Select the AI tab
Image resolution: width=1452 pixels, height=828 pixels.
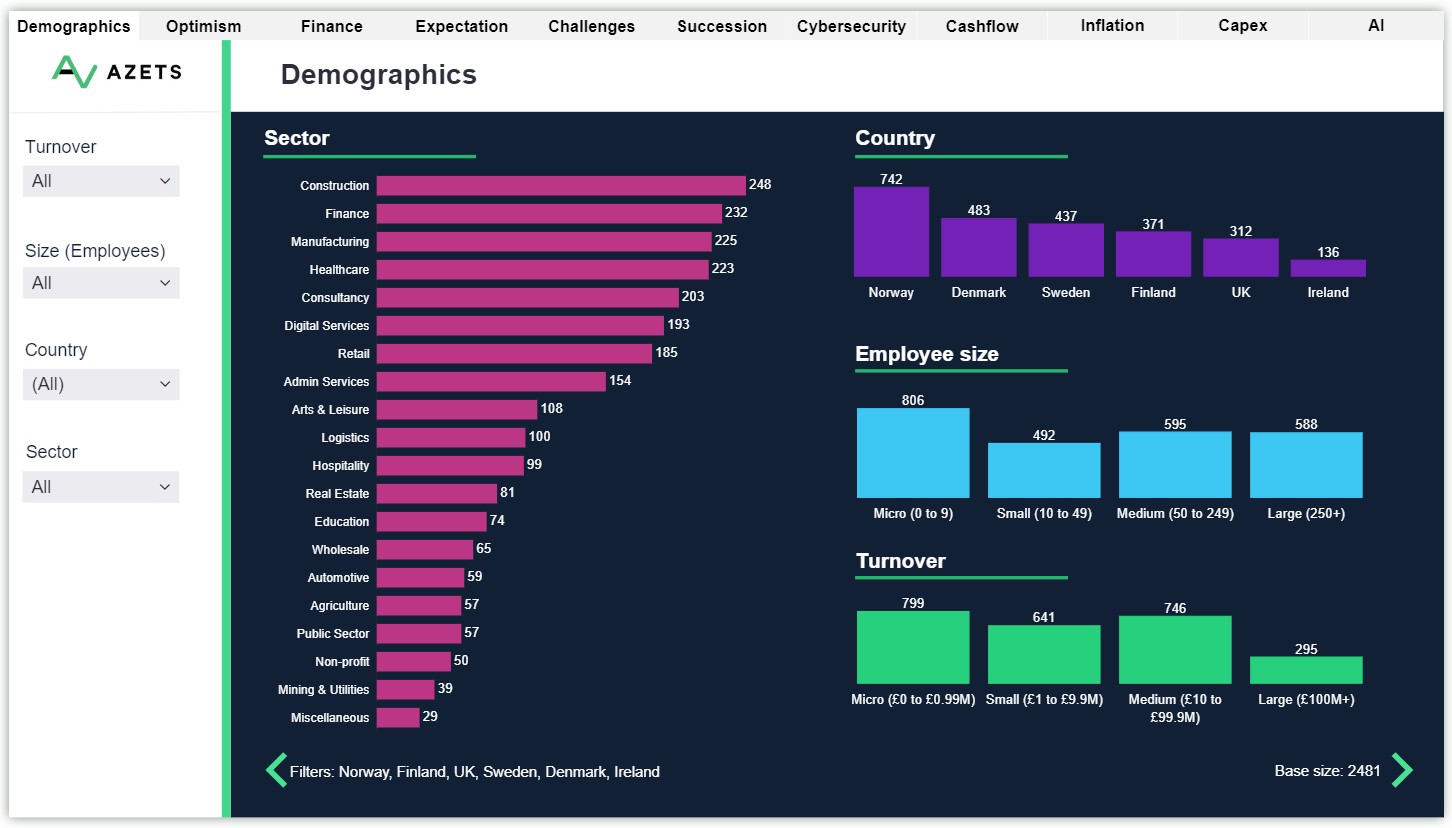tap(1376, 26)
